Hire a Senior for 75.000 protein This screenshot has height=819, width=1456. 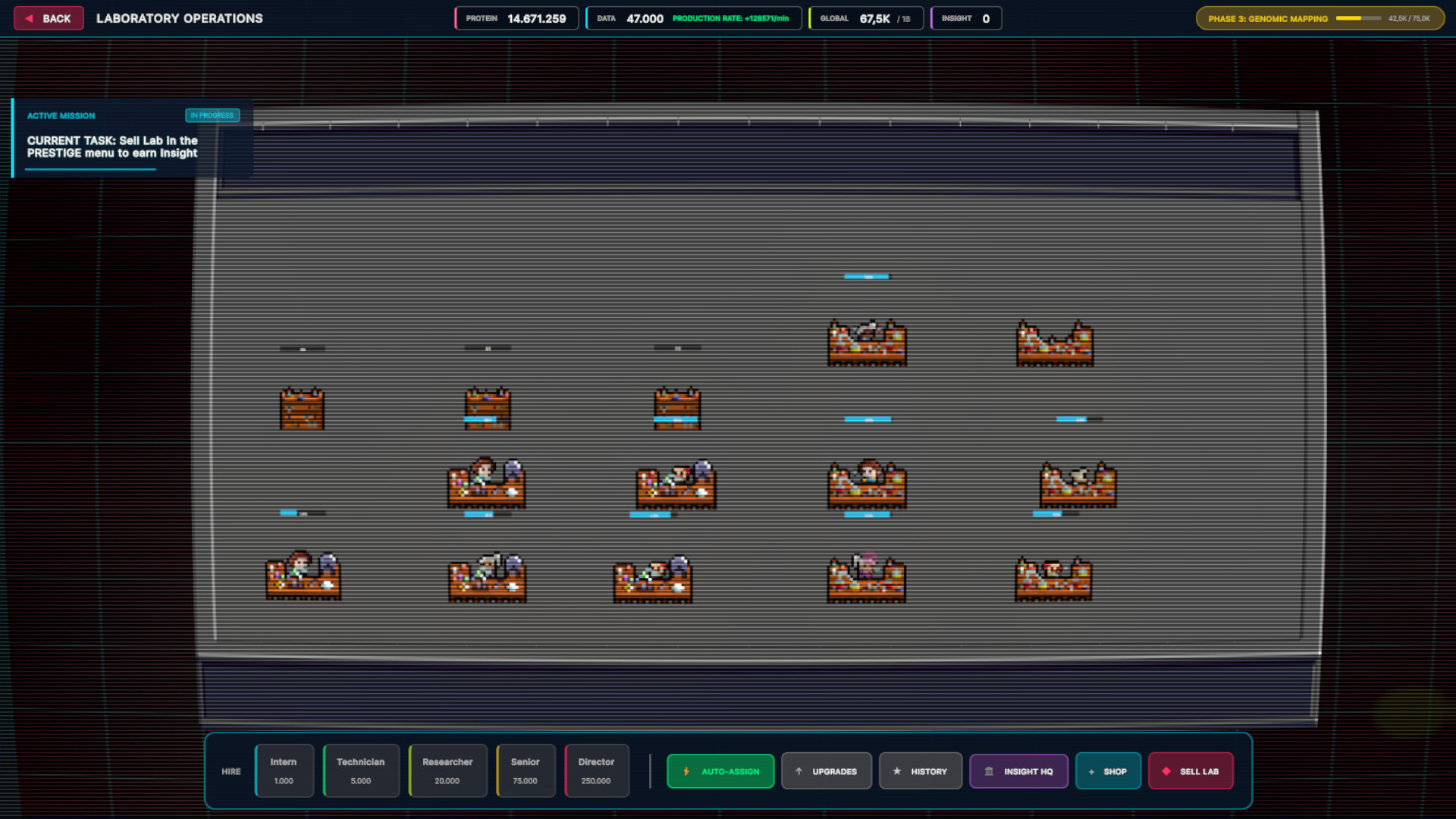pyautogui.click(x=526, y=770)
